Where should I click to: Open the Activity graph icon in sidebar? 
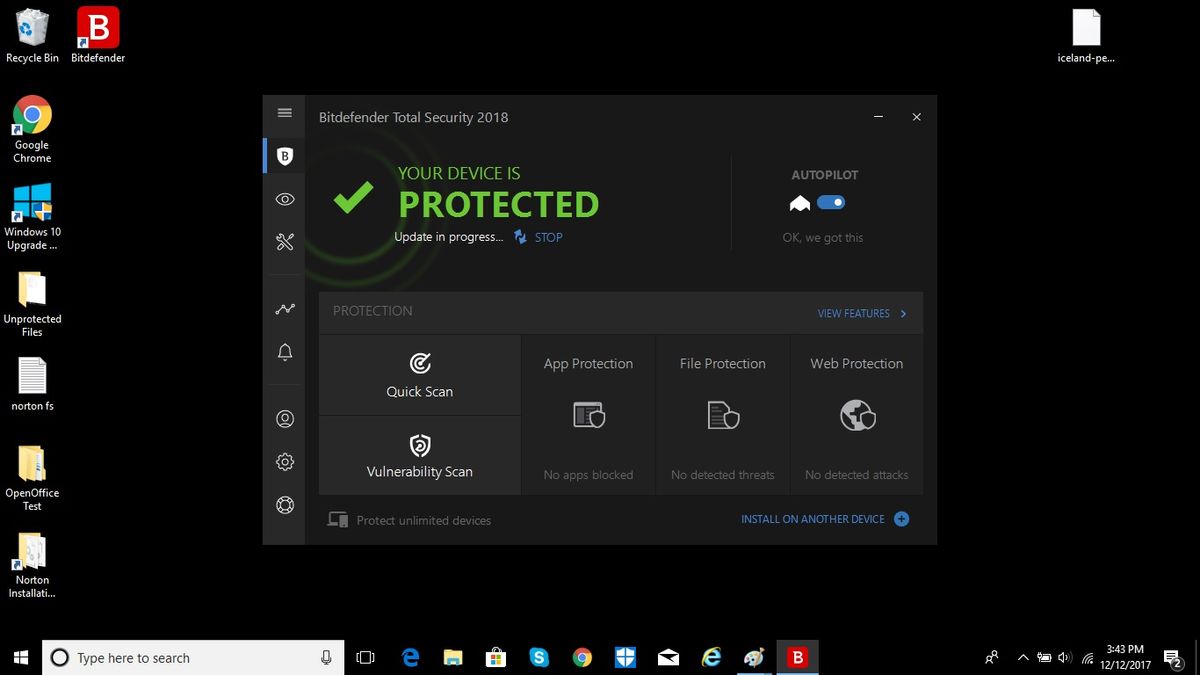coord(285,309)
